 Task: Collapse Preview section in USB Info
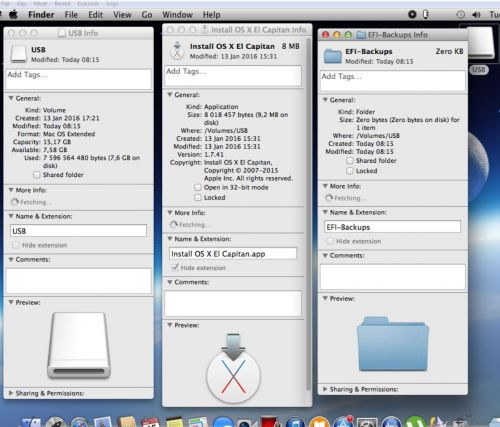[x=11, y=302]
